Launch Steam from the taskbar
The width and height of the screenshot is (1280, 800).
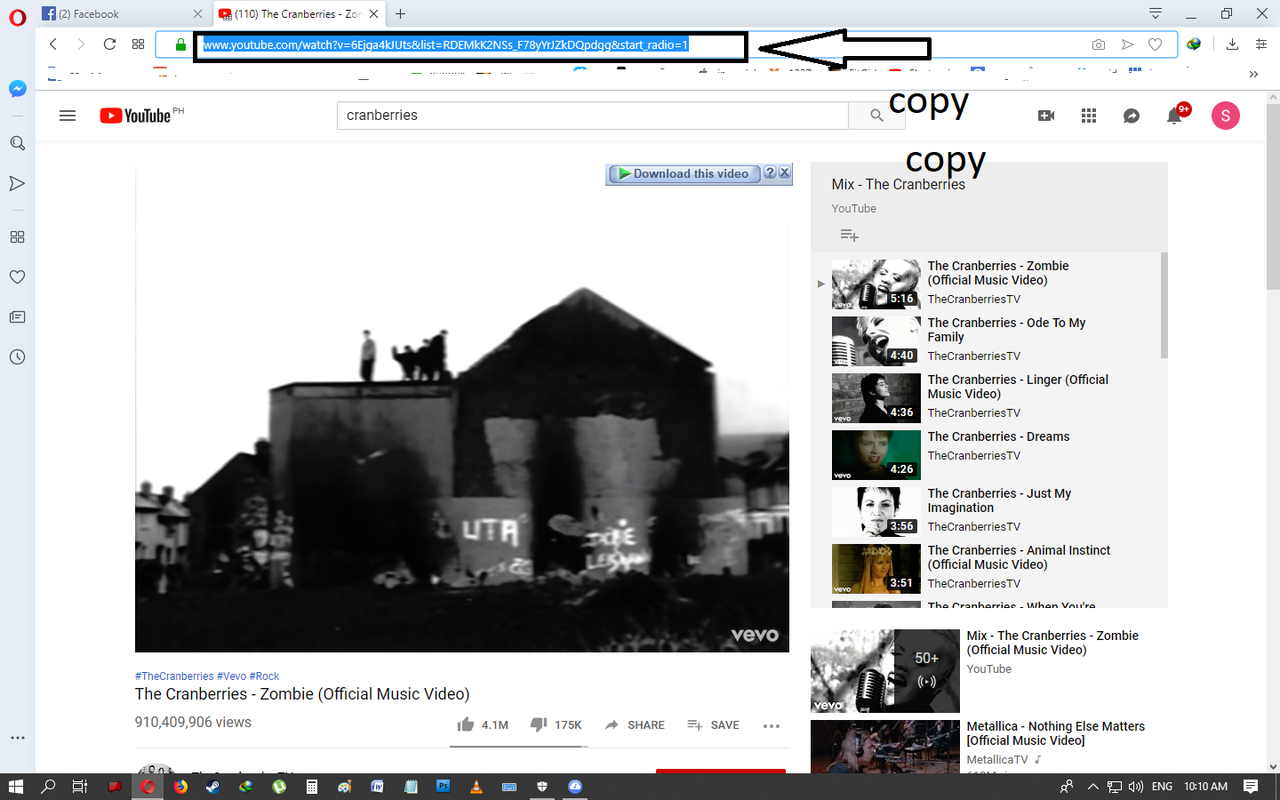[x=213, y=787]
